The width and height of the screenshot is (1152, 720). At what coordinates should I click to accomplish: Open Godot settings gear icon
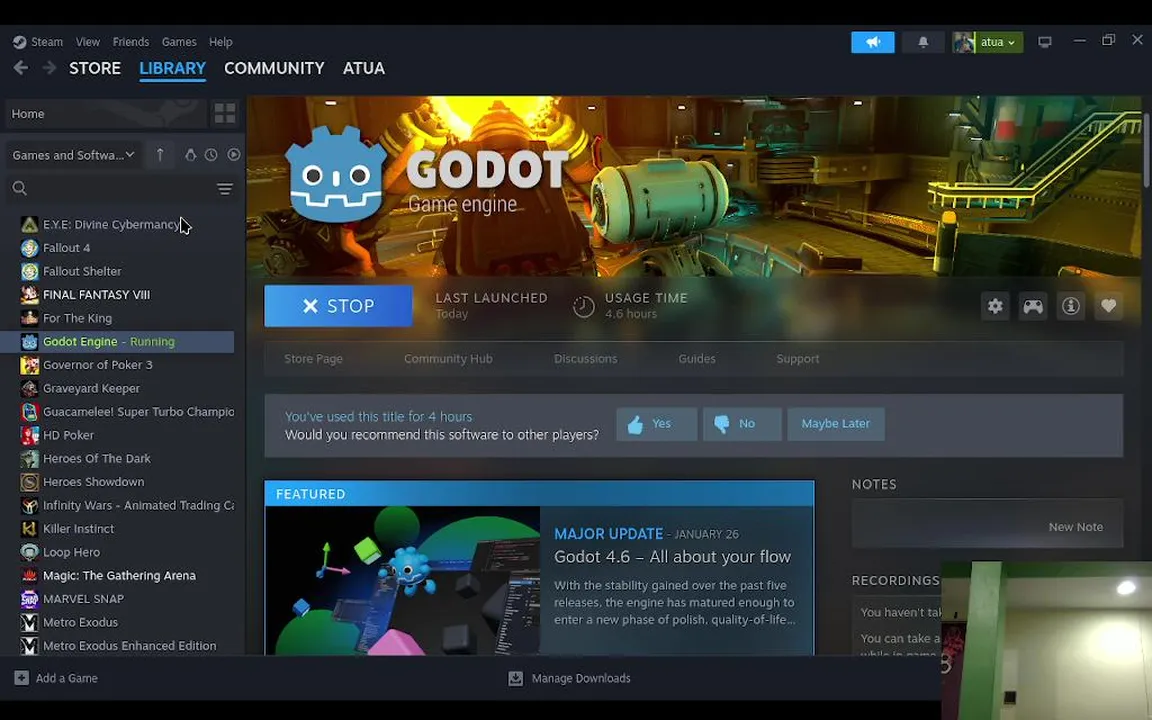[995, 306]
